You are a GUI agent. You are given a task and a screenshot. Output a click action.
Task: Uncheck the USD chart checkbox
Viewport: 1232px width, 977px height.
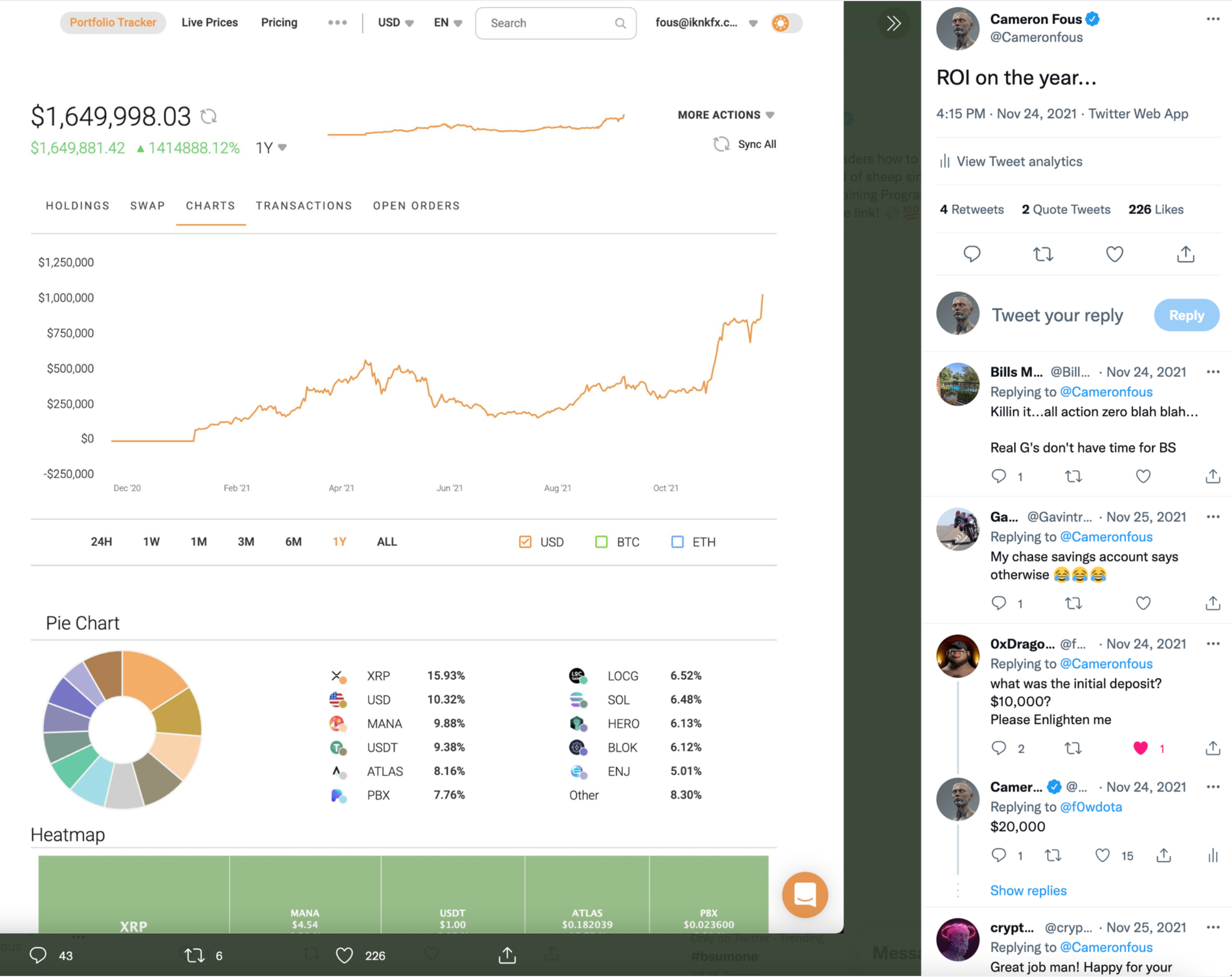tap(524, 542)
